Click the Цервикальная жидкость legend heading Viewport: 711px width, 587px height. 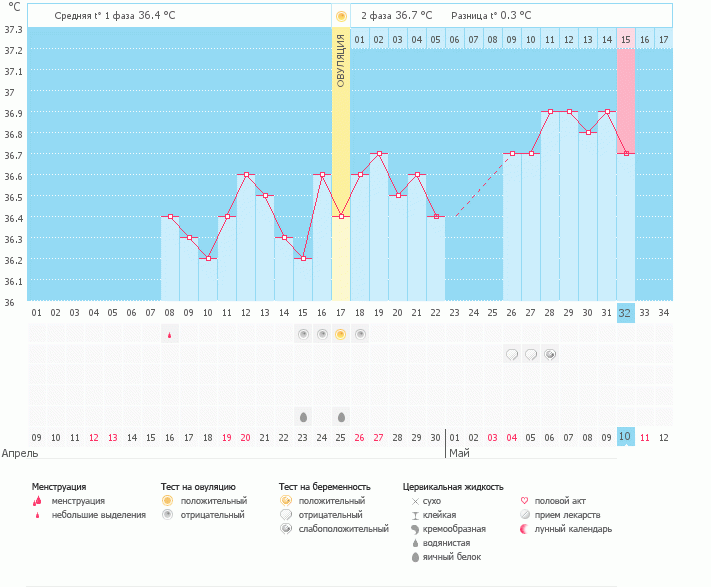point(453,487)
